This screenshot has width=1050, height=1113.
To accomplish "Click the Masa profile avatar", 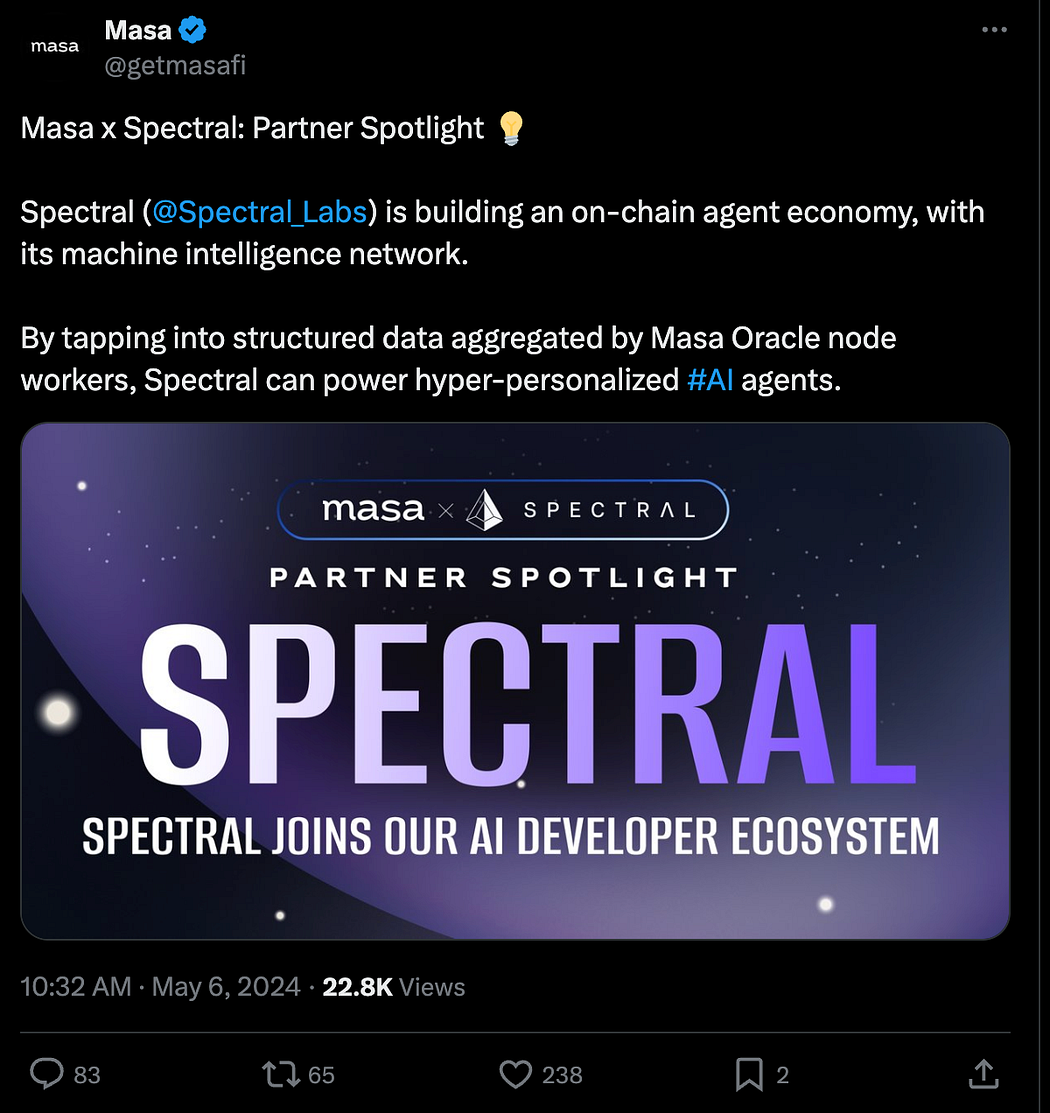I will pos(55,47).
